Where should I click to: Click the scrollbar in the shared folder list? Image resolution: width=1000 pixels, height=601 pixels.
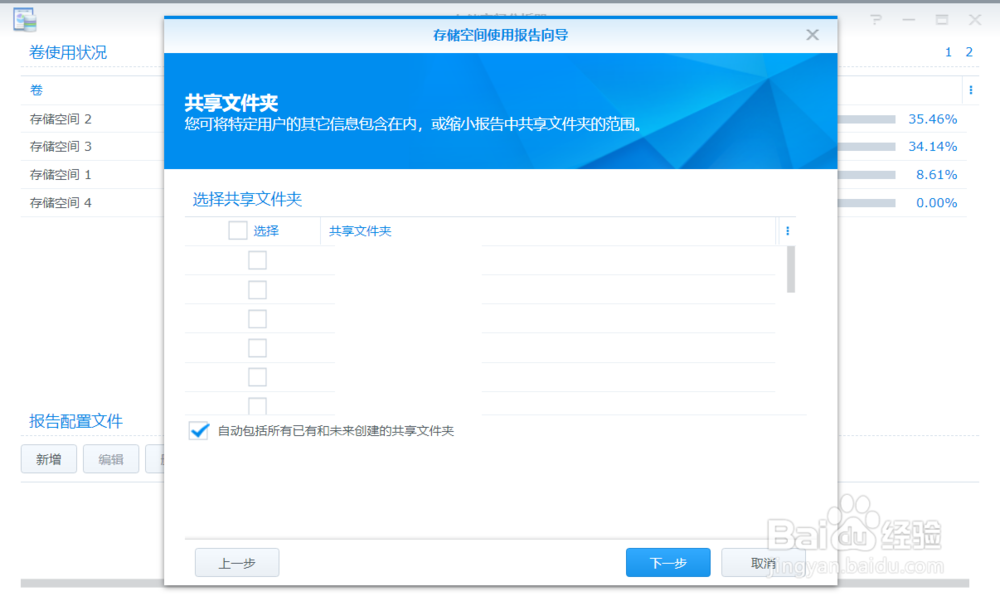pyautogui.click(x=792, y=270)
